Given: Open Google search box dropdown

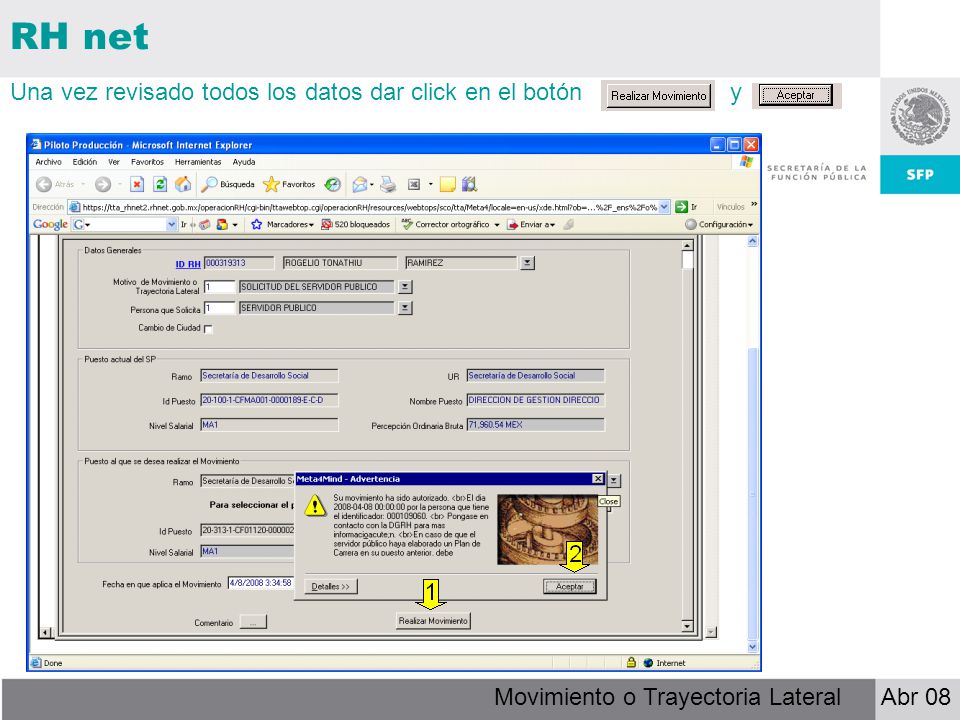Looking at the screenshot, I should [x=171, y=225].
